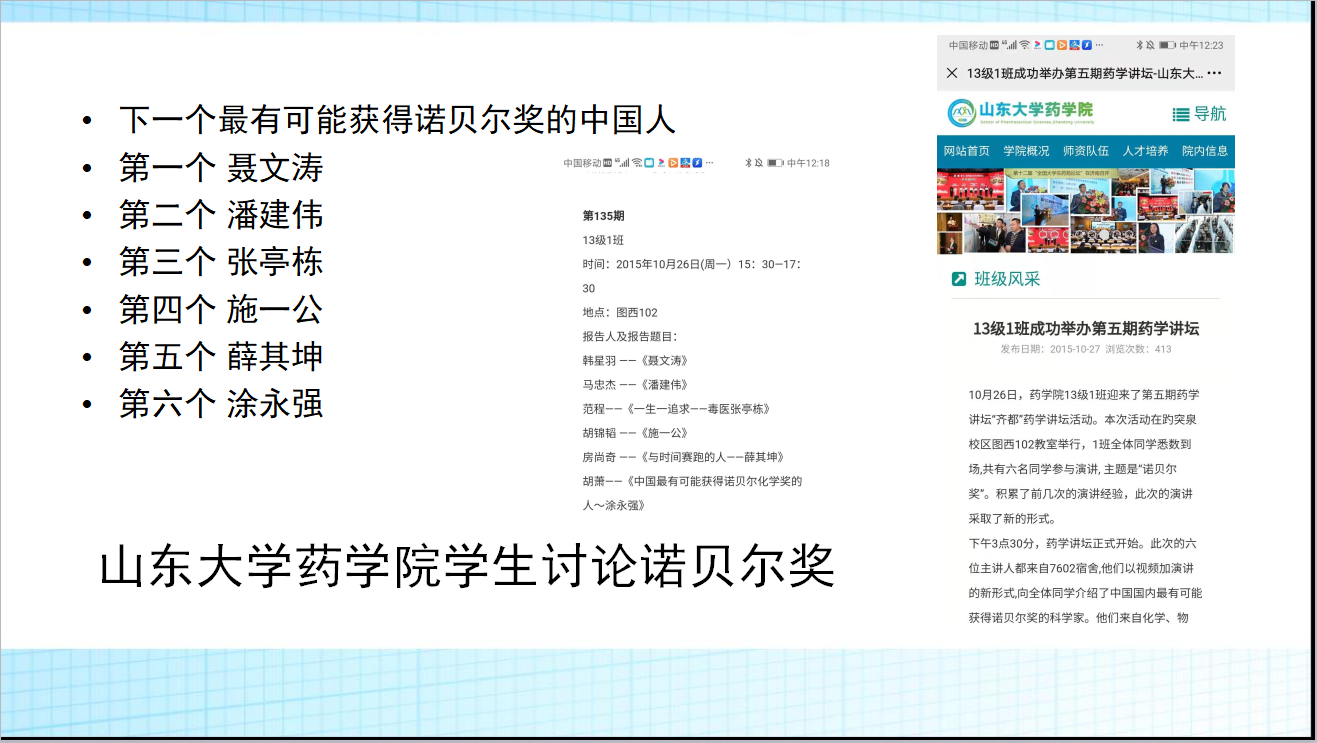Click the slide title 山东大学药学院学生讨论诺贝尔奖
The height and width of the screenshot is (743, 1317).
[467, 567]
